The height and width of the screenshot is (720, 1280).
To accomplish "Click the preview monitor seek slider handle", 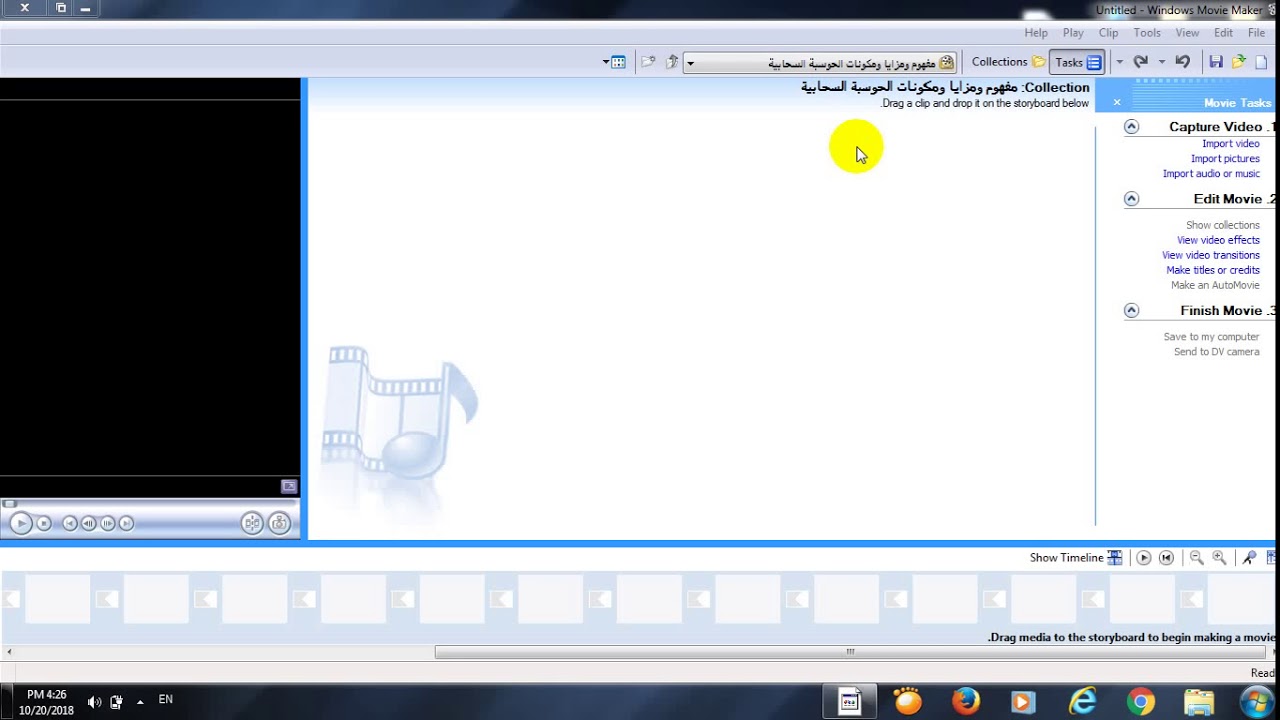I will click(9, 504).
